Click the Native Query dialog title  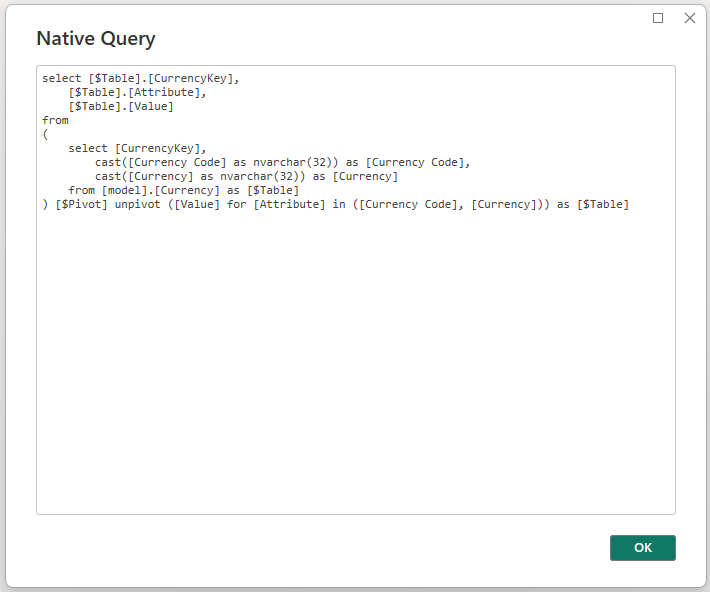[96, 39]
